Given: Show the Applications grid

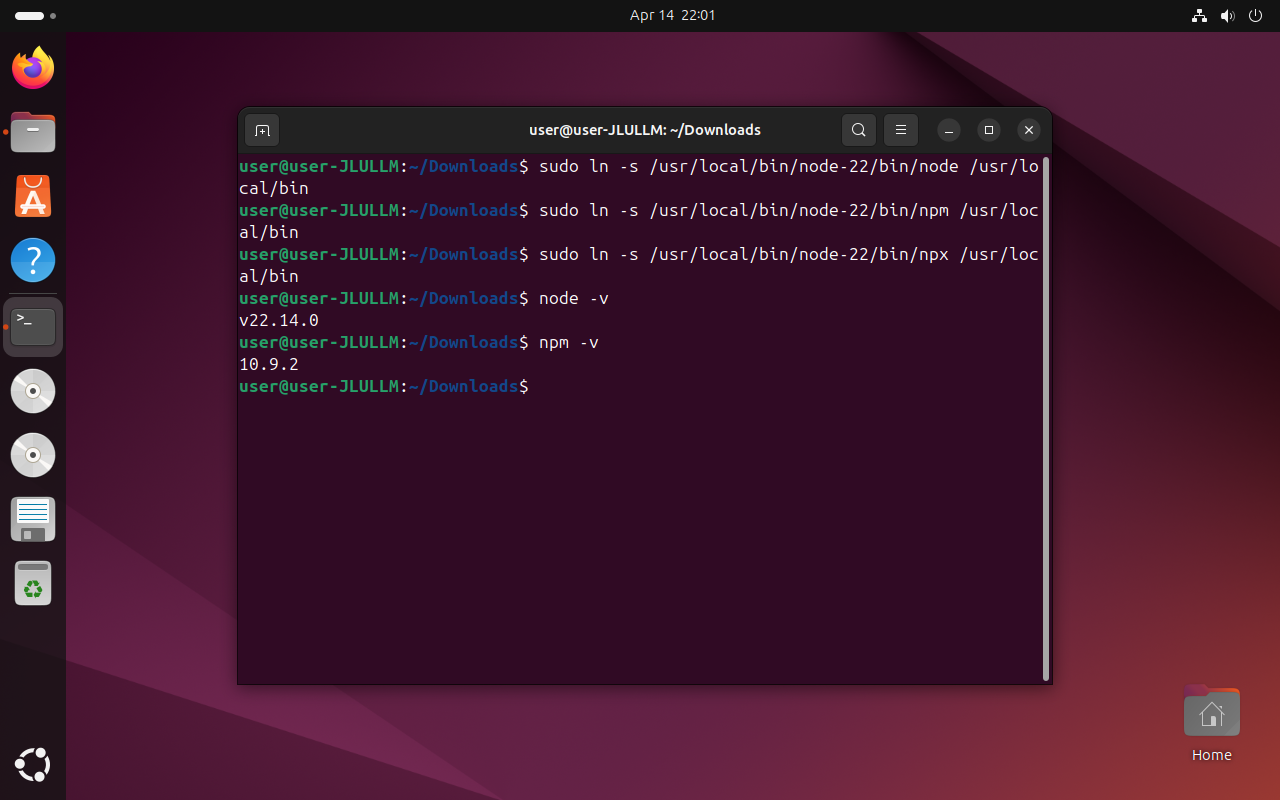Looking at the screenshot, I should point(32,765).
